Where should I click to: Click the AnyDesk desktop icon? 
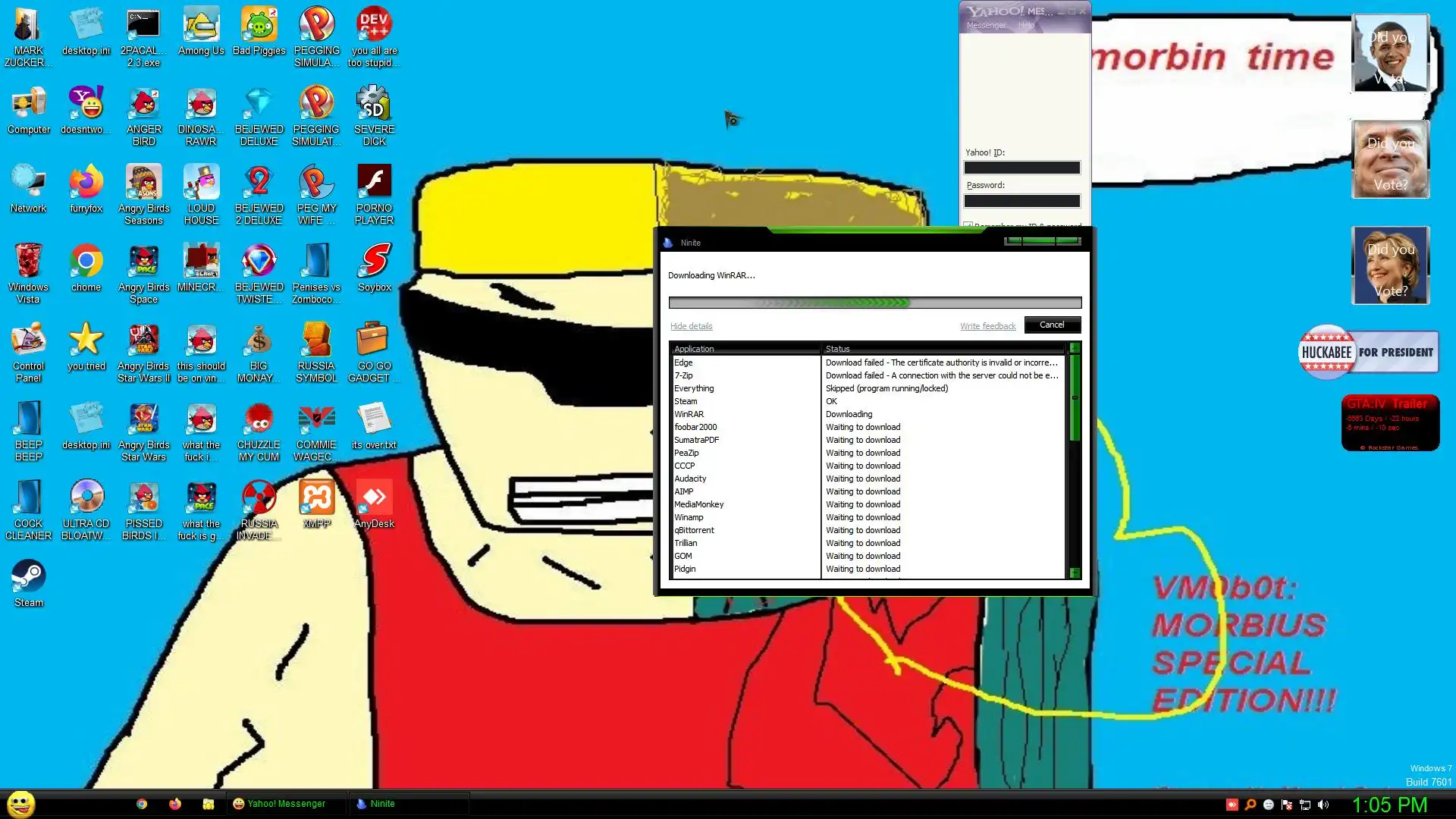pos(374,498)
